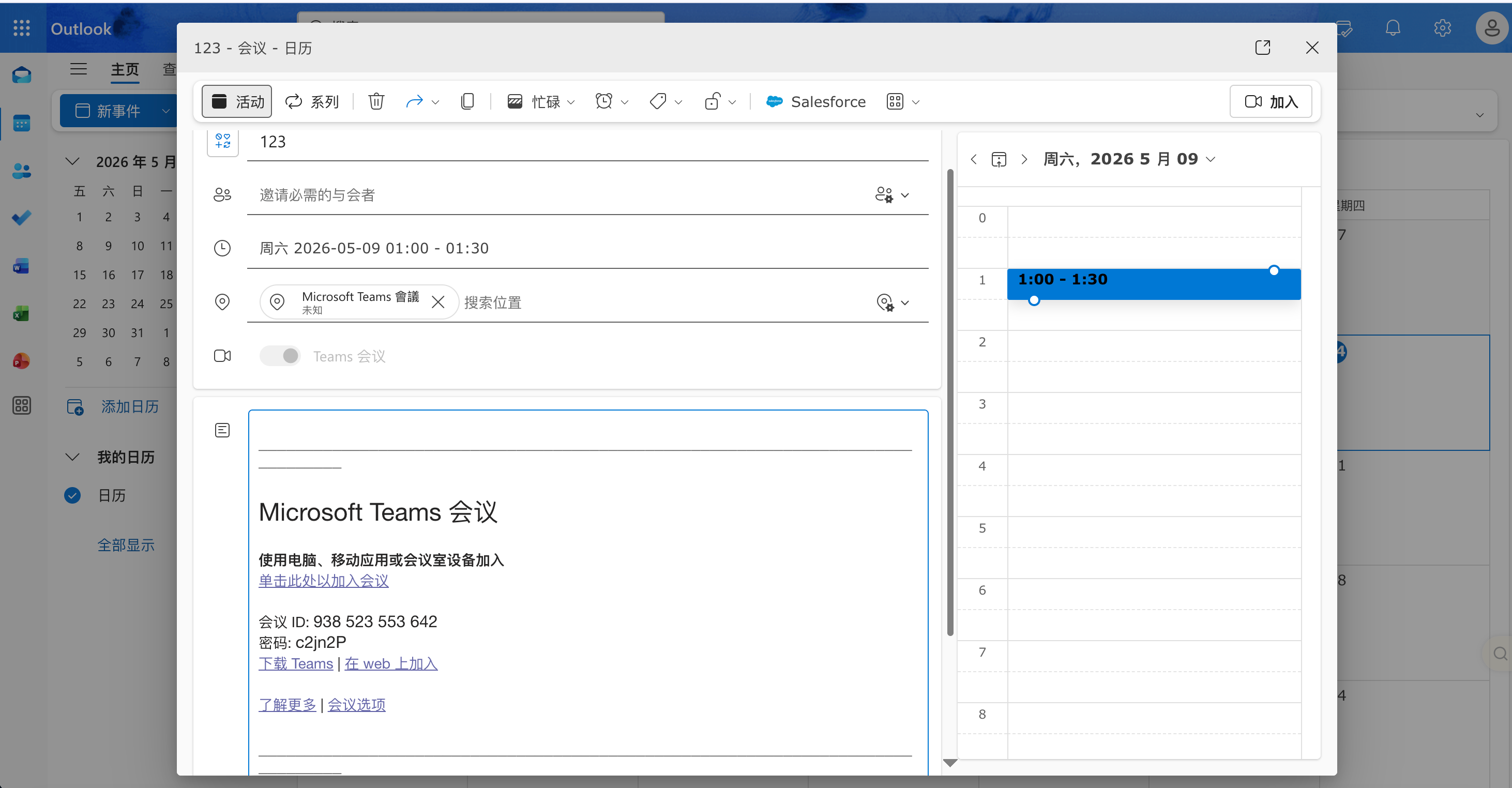Click the scheduling poll icon beside title
The width and height of the screenshot is (1512, 788).
coord(223,141)
